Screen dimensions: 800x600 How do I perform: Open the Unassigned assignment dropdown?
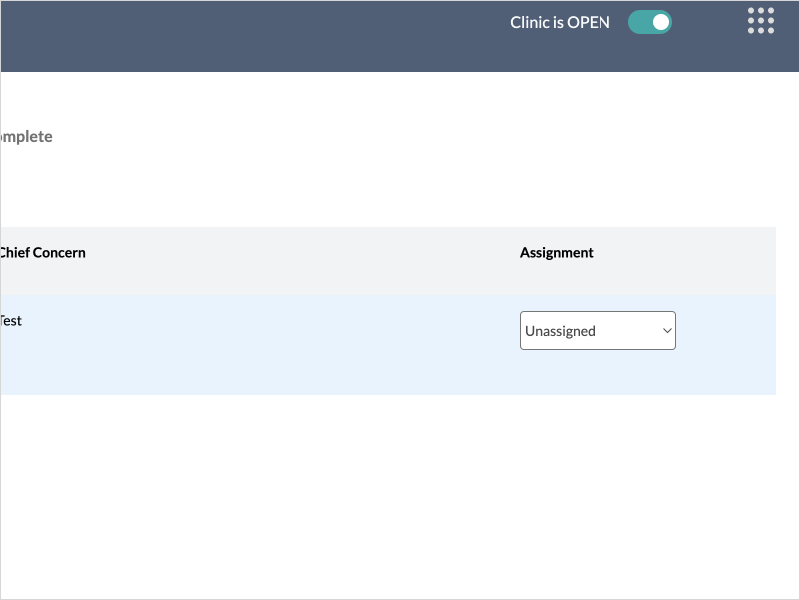click(597, 331)
